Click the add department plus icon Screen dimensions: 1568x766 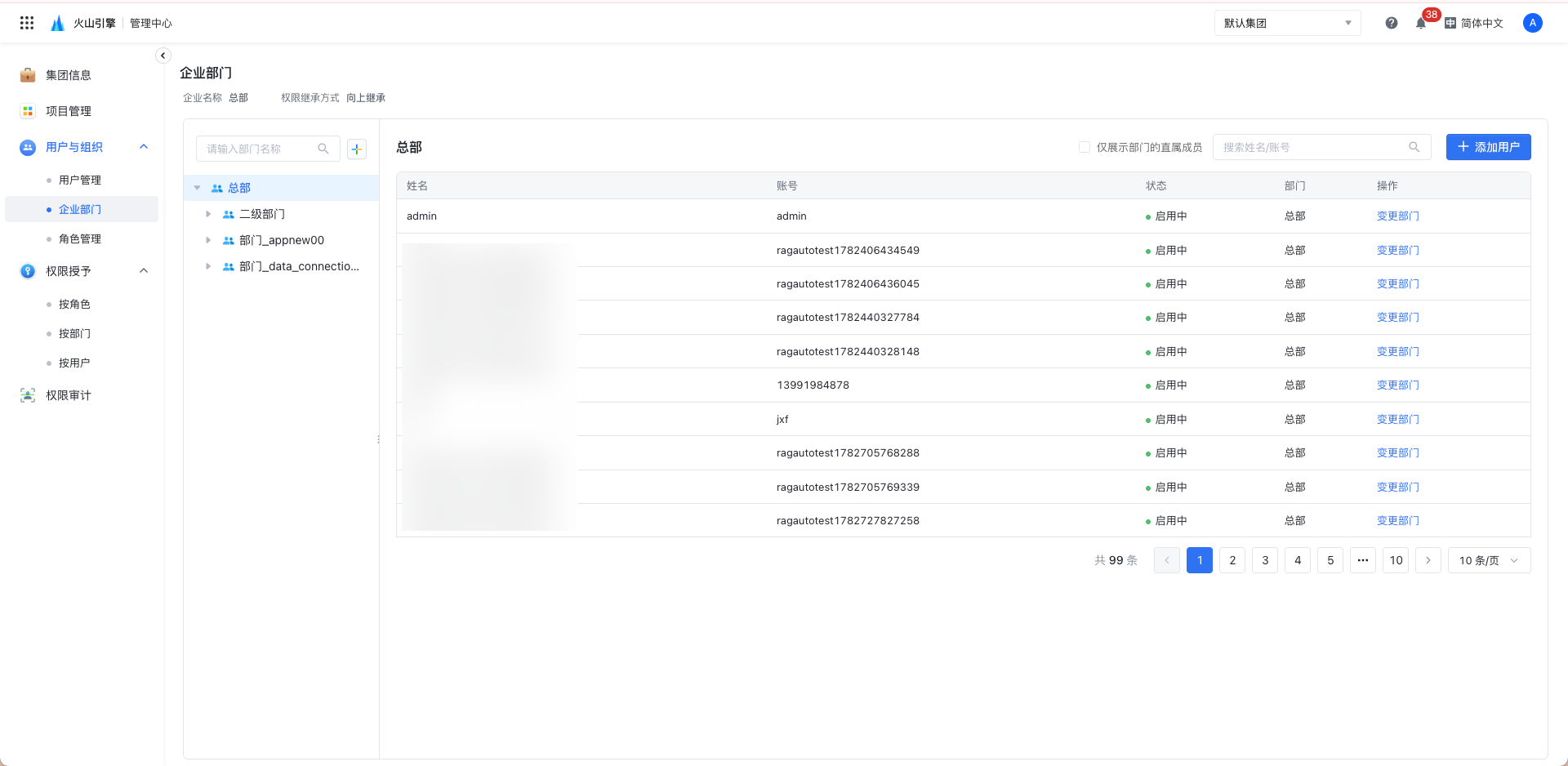pos(357,149)
